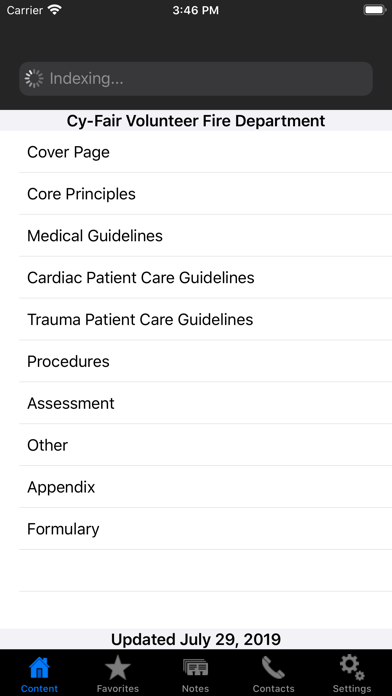The image size is (392, 696).
Task: Open the Procedures section
Action: coord(205,361)
